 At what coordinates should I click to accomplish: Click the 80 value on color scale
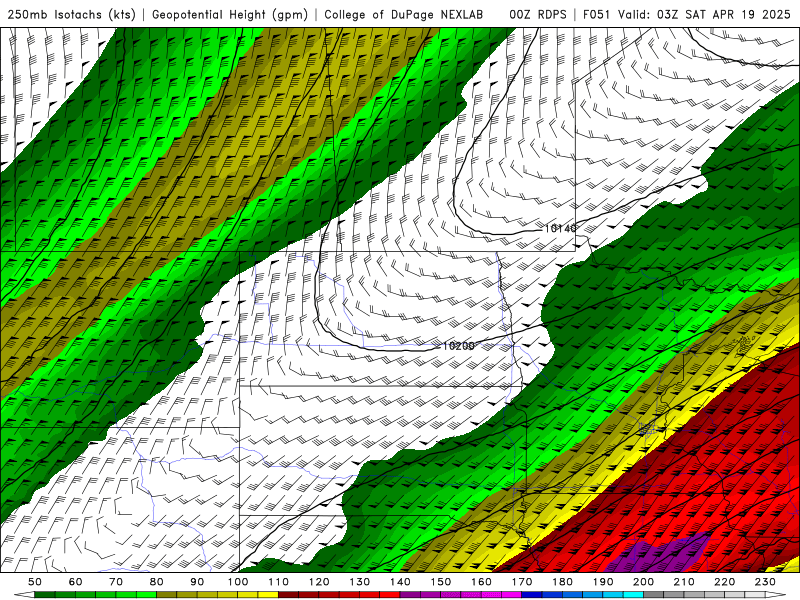point(157,582)
